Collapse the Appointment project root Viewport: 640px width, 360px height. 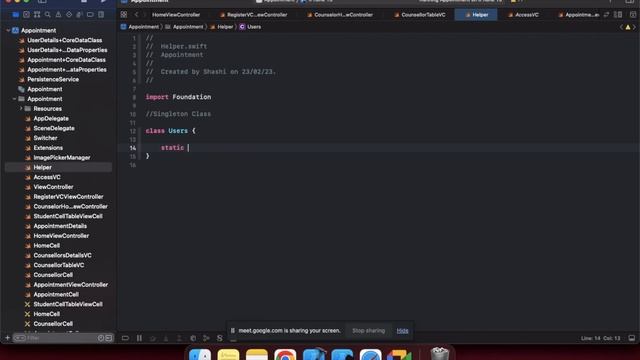coord(8,31)
